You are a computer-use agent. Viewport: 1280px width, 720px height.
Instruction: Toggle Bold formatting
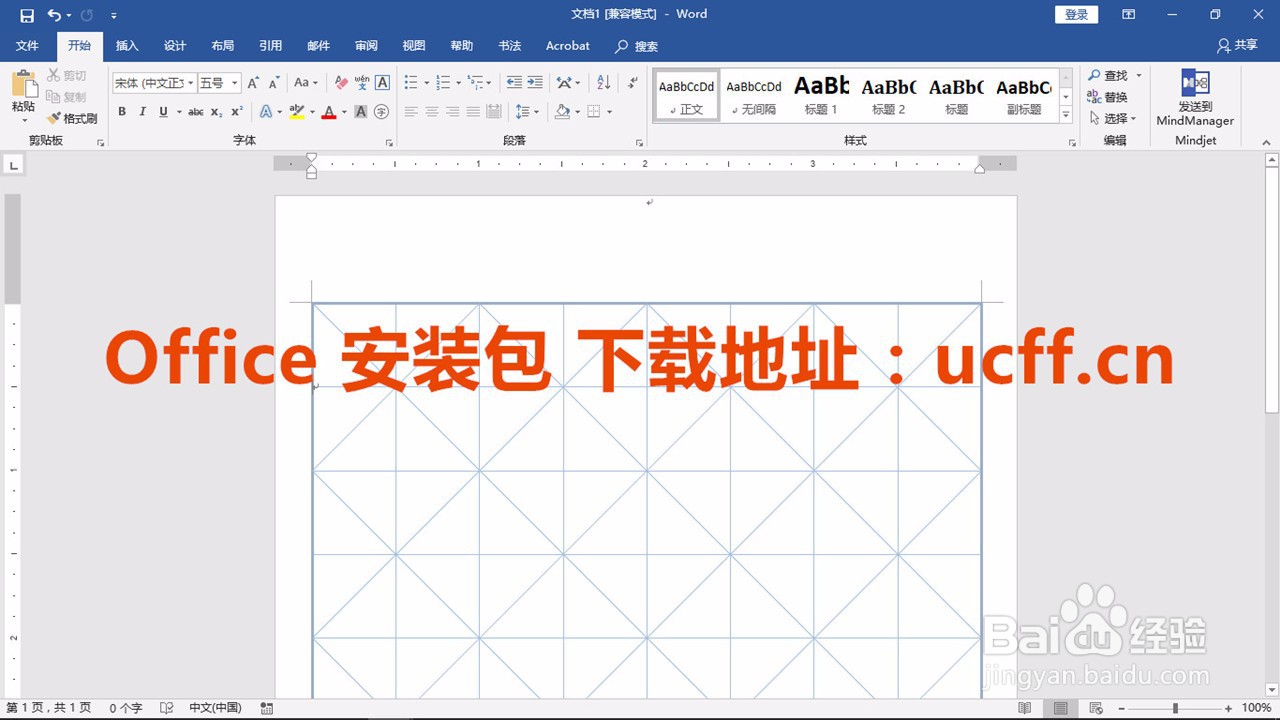pyautogui.click(x=122, y=112)
